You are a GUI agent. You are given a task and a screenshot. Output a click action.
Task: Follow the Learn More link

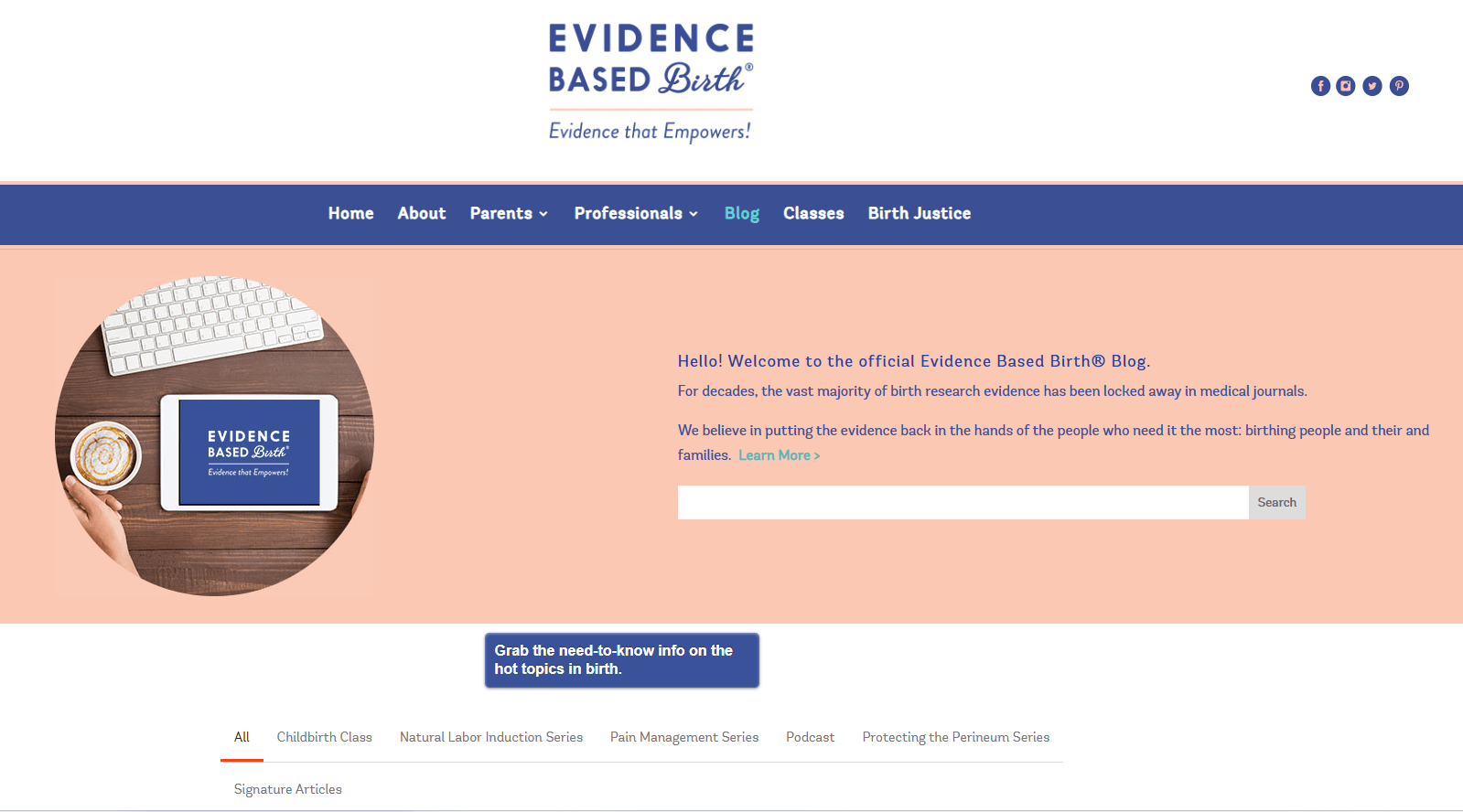tap(780, 455)
